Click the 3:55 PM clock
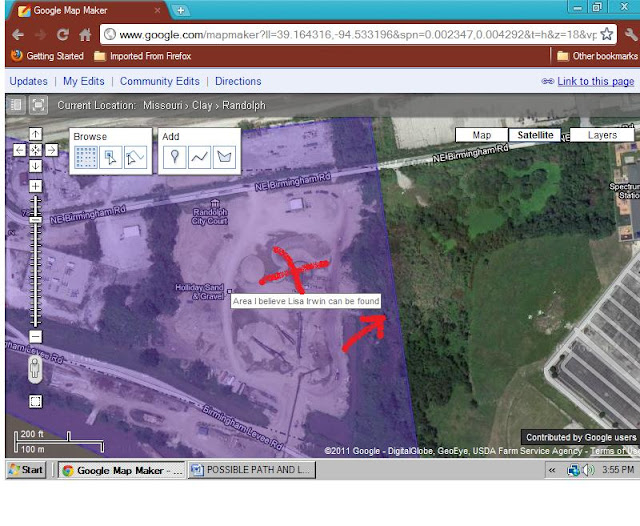The height and width of the screenshot is (526, 640). tap(618, 470)
